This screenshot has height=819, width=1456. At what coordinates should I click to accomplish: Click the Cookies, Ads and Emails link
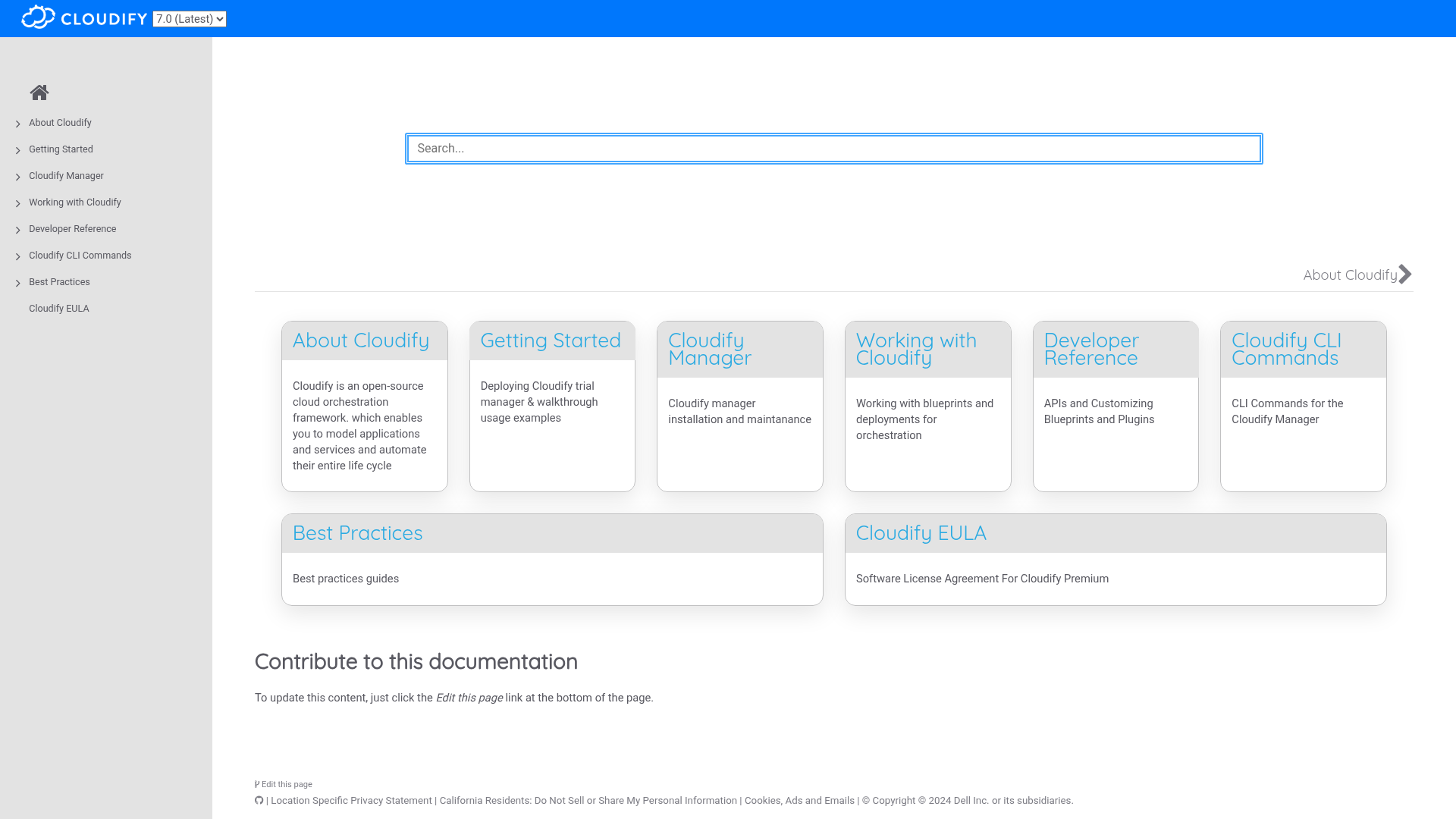point(799,800)
